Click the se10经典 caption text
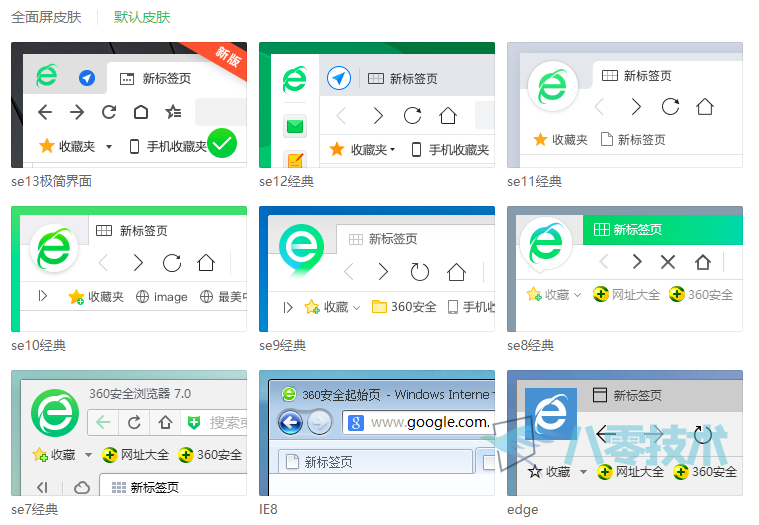This screenshot has height=525, width=759. (38, 345)
